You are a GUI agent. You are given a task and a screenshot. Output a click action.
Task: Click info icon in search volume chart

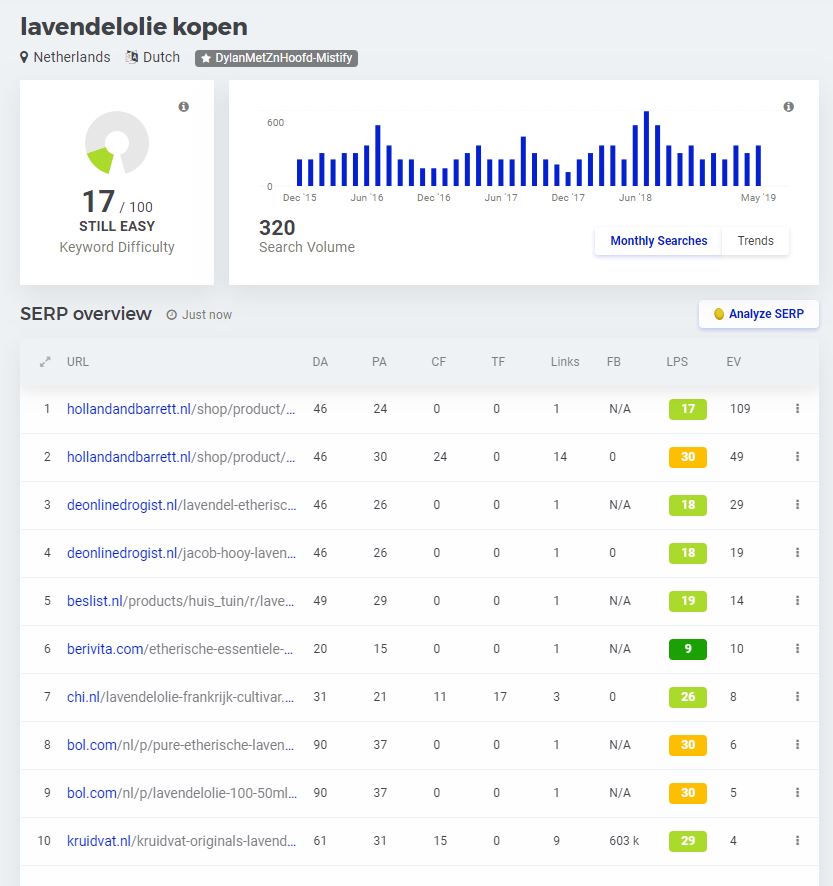(x=788, y=107)
